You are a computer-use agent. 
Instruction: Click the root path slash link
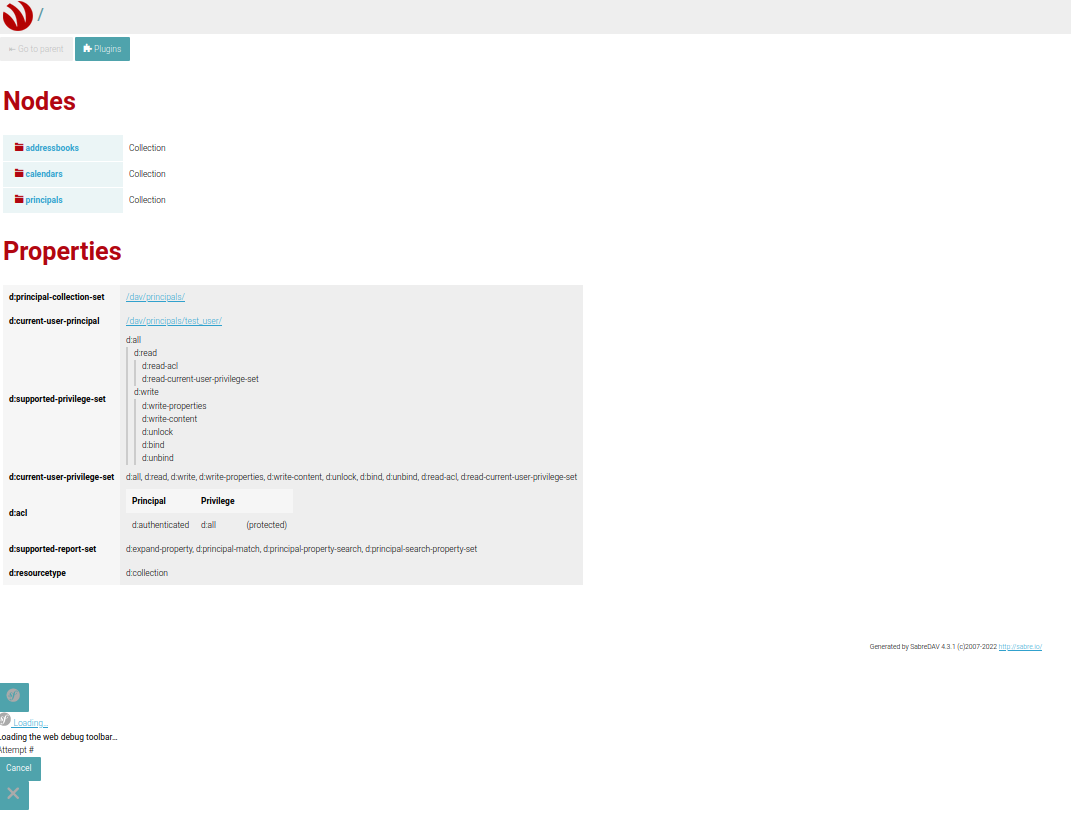[40, 15]
